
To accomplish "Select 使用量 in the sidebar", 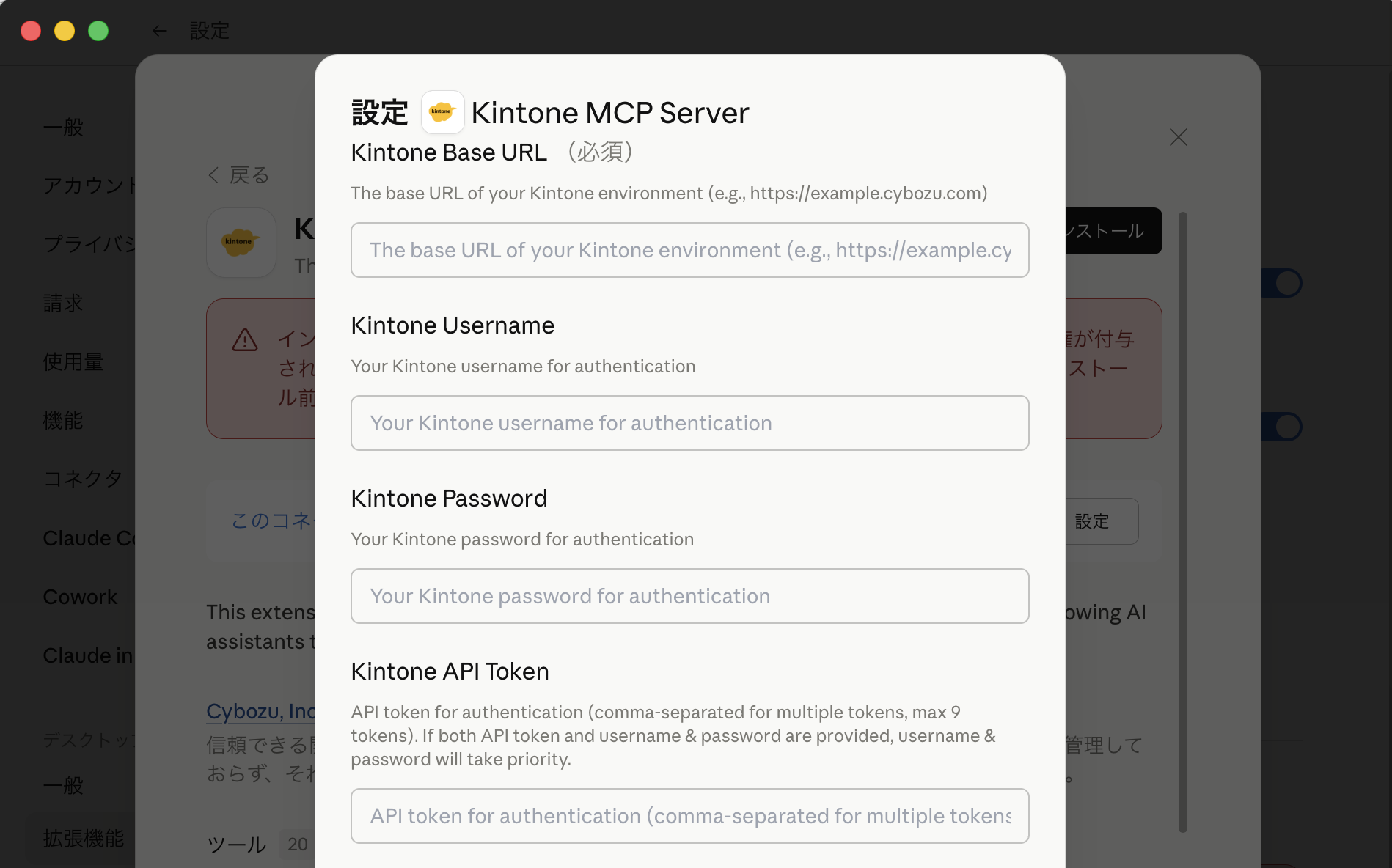I will pyautogui.click(x=73, y=361).
